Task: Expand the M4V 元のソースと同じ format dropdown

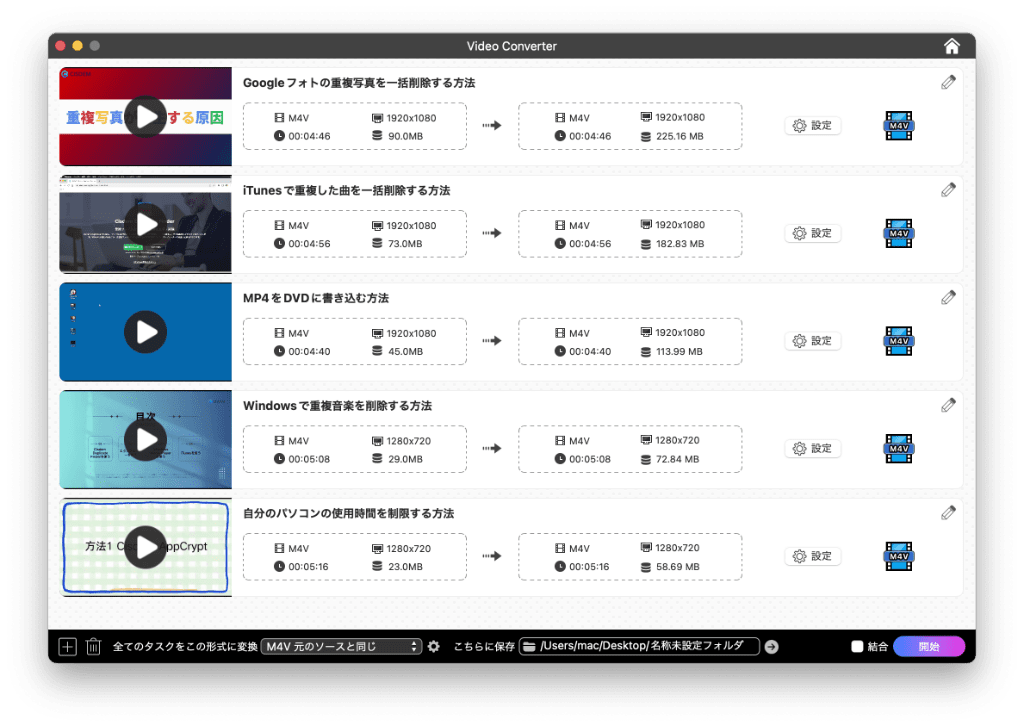Action: coord(342,647)
